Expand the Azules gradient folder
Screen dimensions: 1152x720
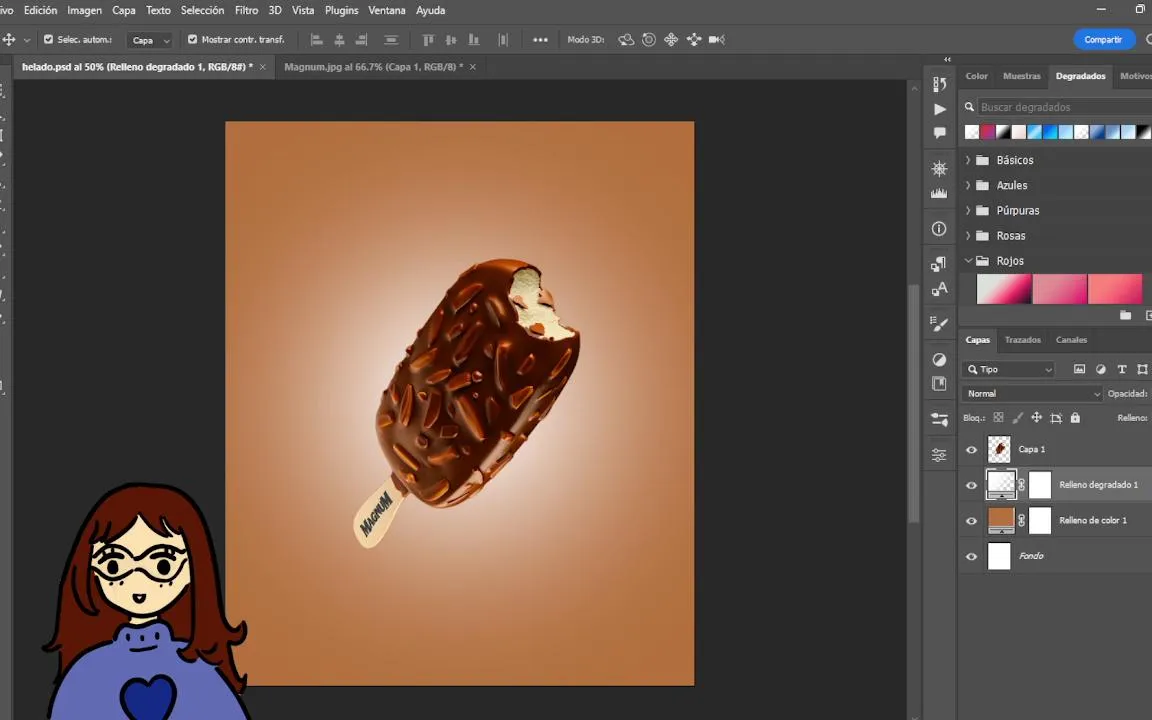[x=968, y=185]
